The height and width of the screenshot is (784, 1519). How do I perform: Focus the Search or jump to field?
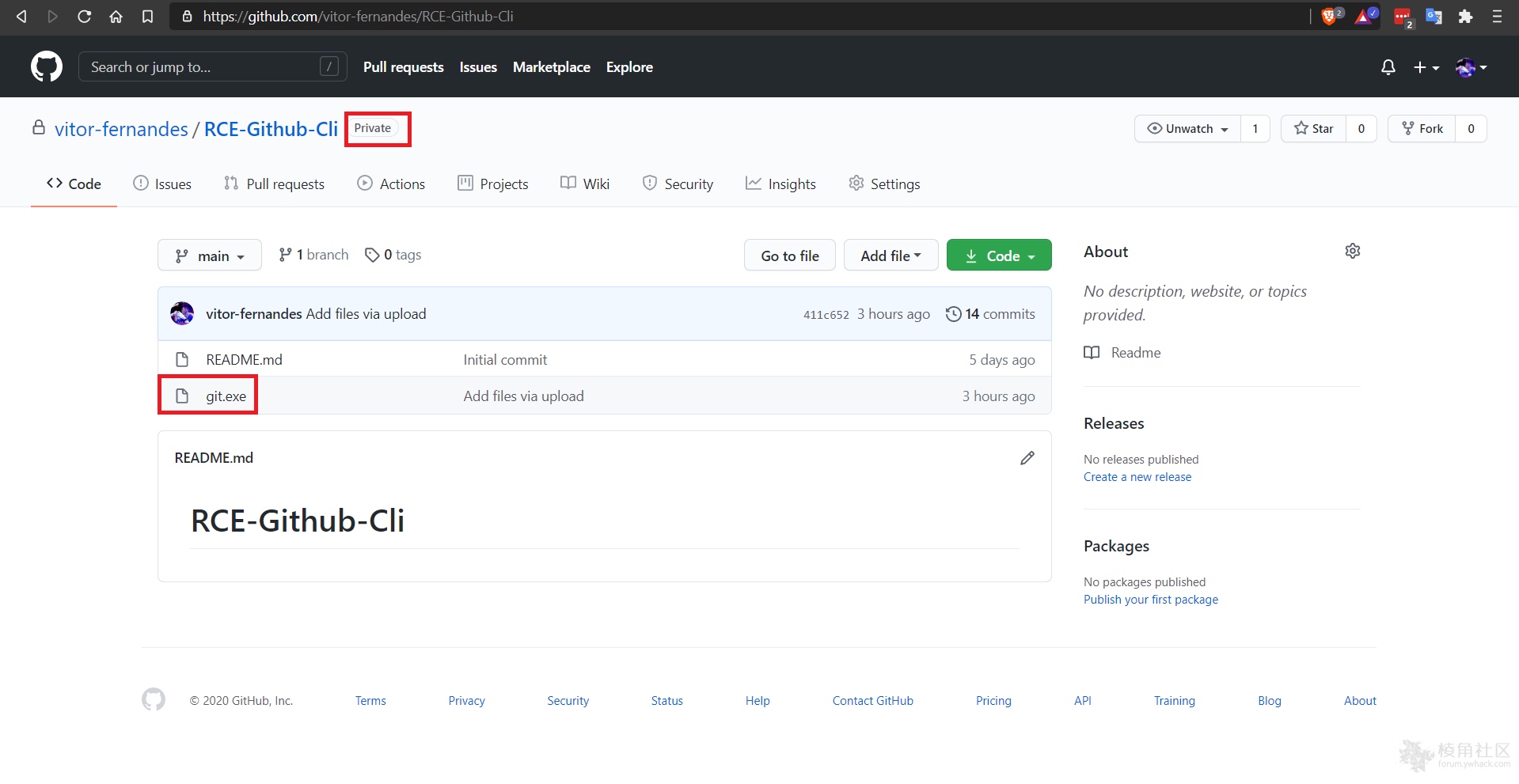[x=202, y=67]
